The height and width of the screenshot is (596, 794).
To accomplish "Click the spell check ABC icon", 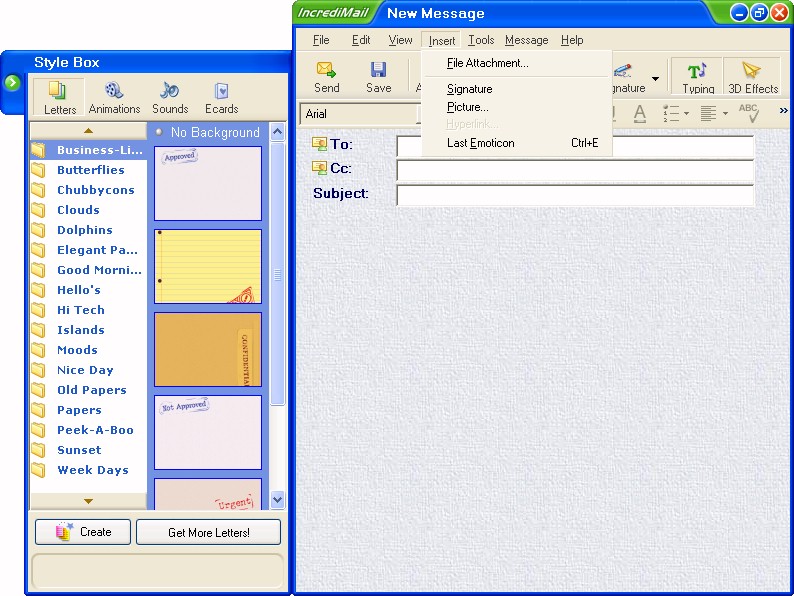I will click(748, 114).
